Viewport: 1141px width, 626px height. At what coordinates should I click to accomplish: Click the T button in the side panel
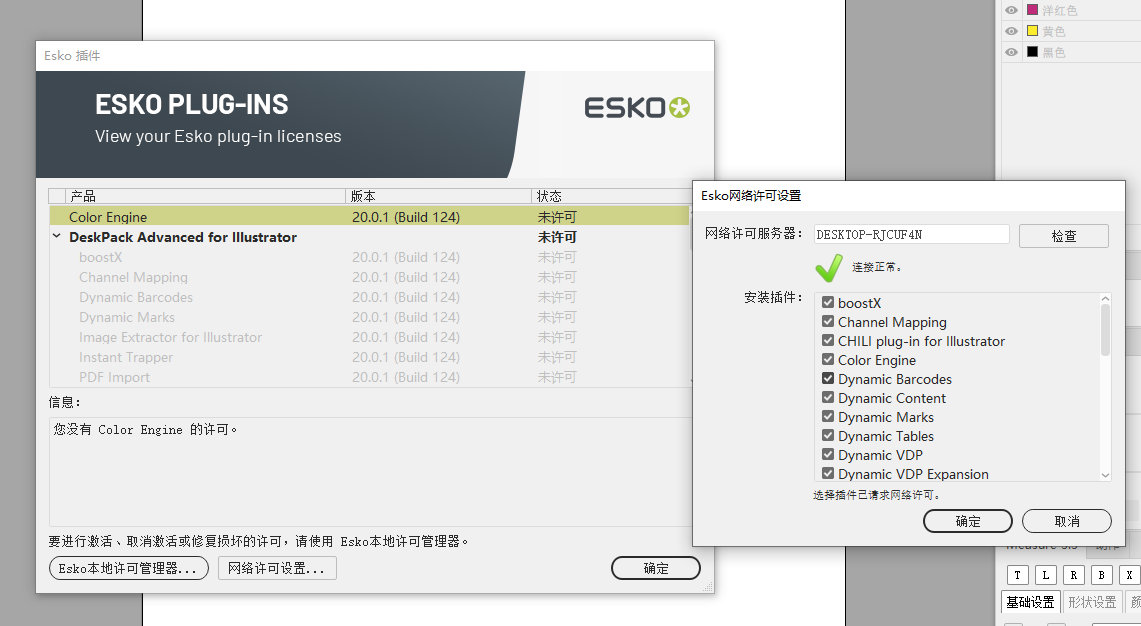tap(1017, 575)
